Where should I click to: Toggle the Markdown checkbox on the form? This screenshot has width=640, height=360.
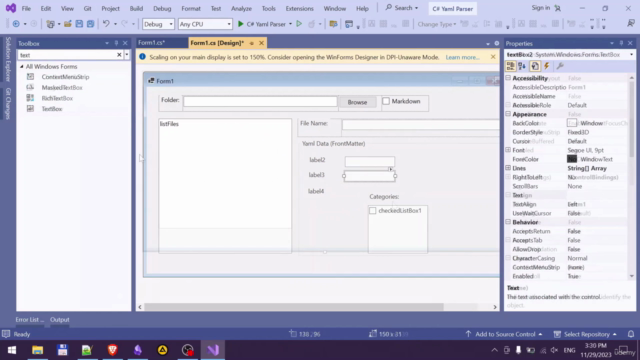386,101
